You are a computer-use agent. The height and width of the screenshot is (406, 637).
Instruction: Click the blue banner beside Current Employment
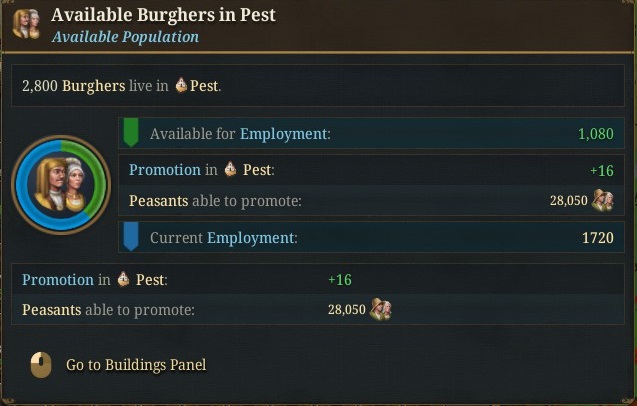(x=130, y=237)
